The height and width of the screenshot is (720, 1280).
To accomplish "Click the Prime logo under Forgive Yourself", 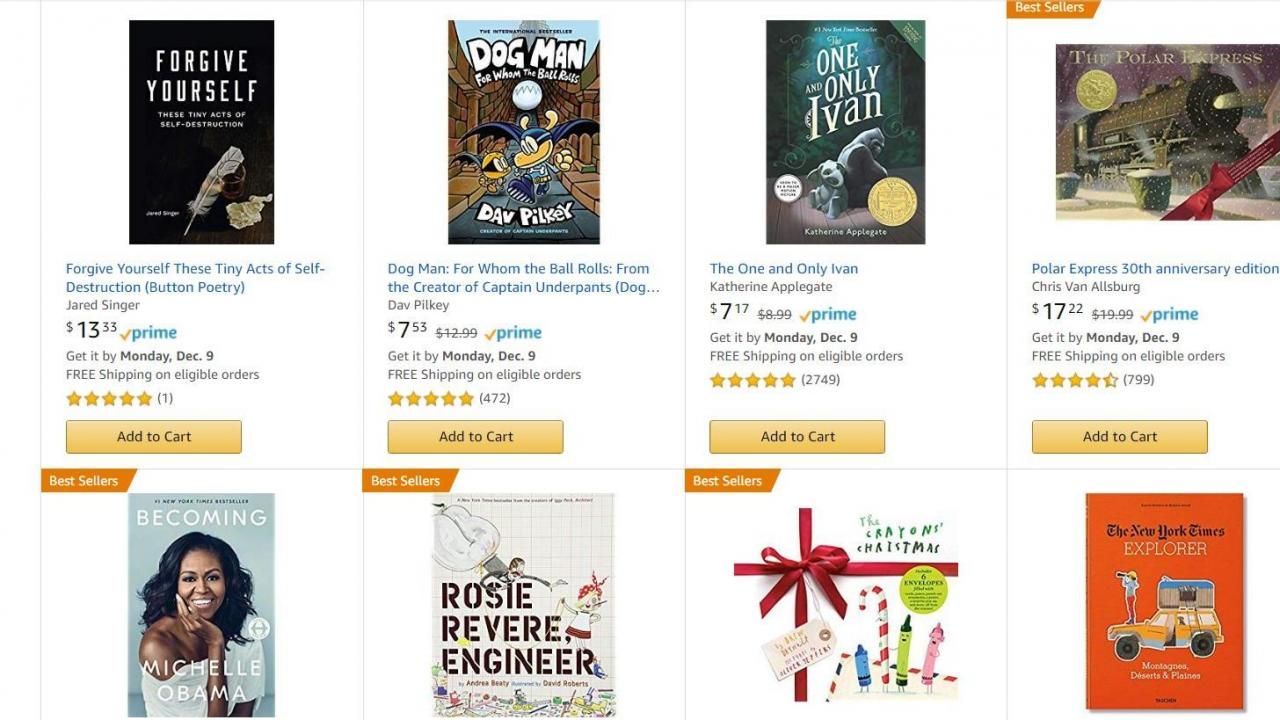I will coord(149,333).
